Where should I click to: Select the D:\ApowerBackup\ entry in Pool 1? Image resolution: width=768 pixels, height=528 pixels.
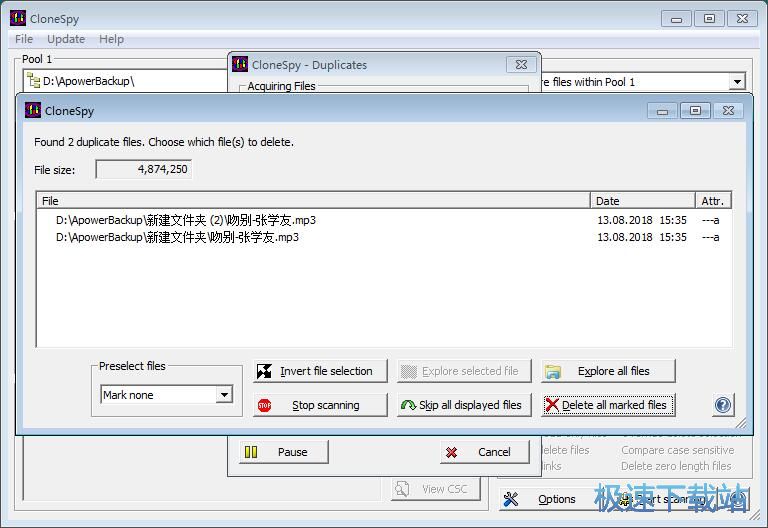pos(89,81)
